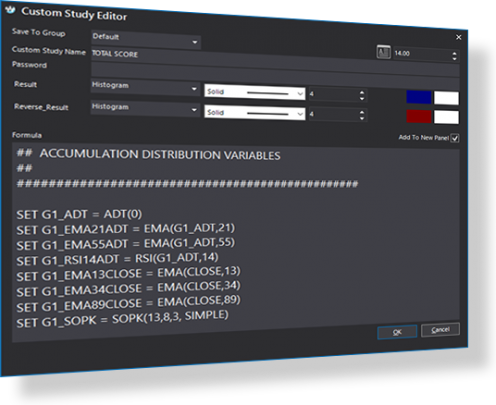The width and height of the screenshot is (496, 405).
Task: Decrease the font size stepper value
Action: coord(454,59)
